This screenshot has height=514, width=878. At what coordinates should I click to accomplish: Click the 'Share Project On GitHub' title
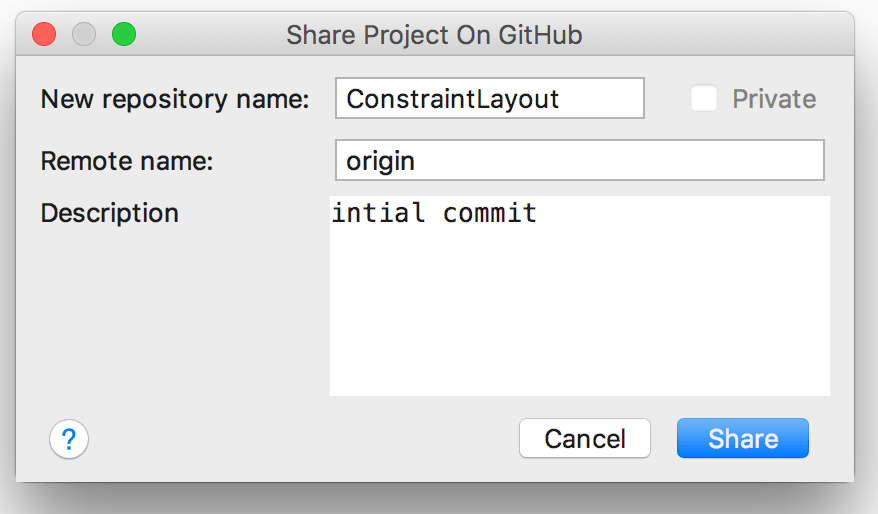click(434, 35)
